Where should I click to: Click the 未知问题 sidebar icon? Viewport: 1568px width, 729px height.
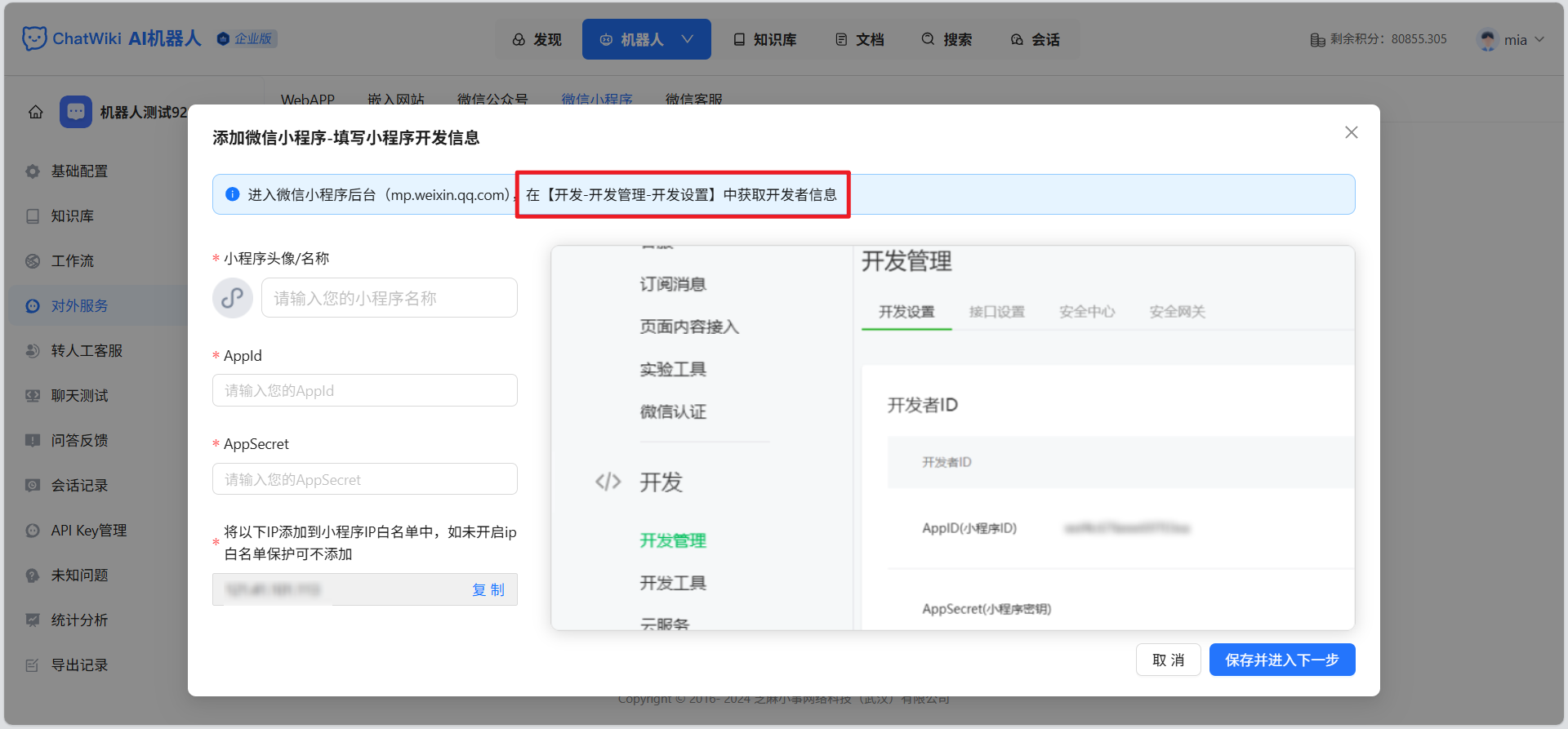point(33,576)
